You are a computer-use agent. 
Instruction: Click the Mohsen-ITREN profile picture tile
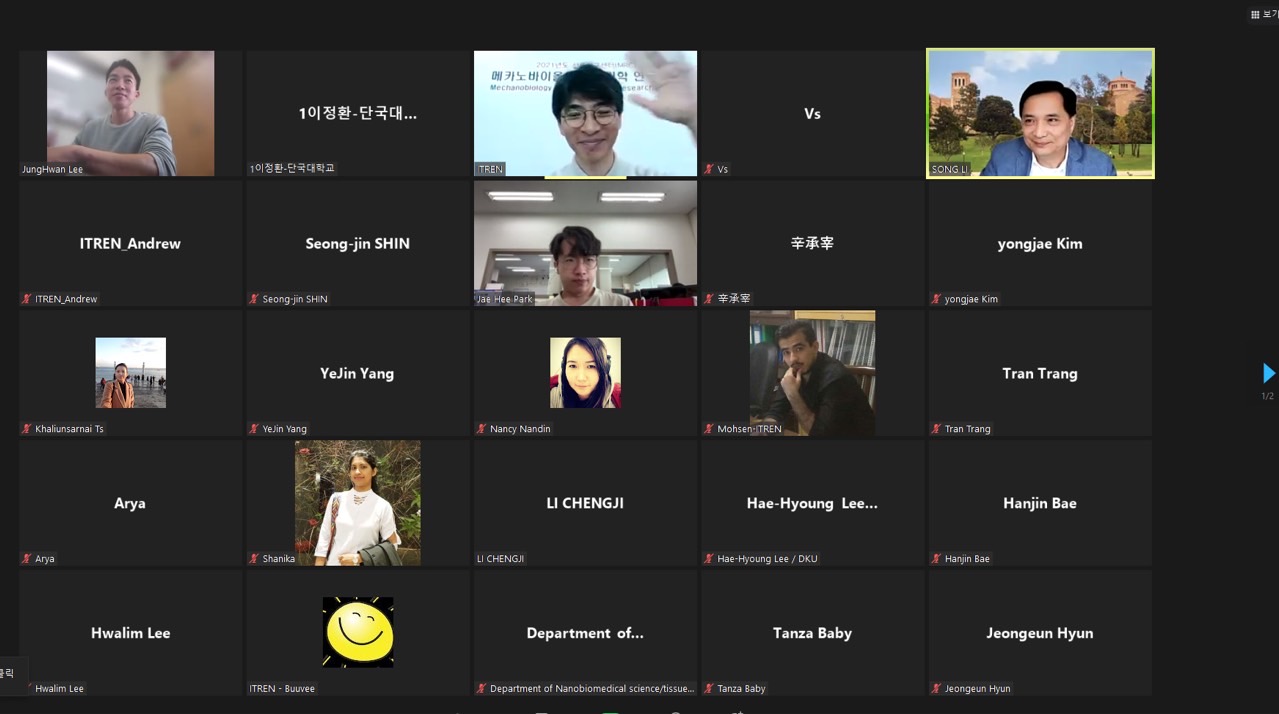coord(812,372)
